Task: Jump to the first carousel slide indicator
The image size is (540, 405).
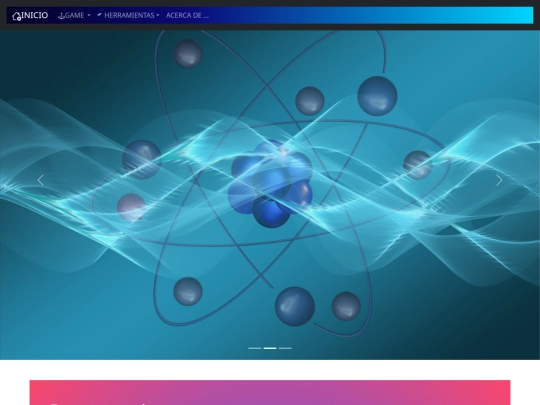Action: pos(255,348)
